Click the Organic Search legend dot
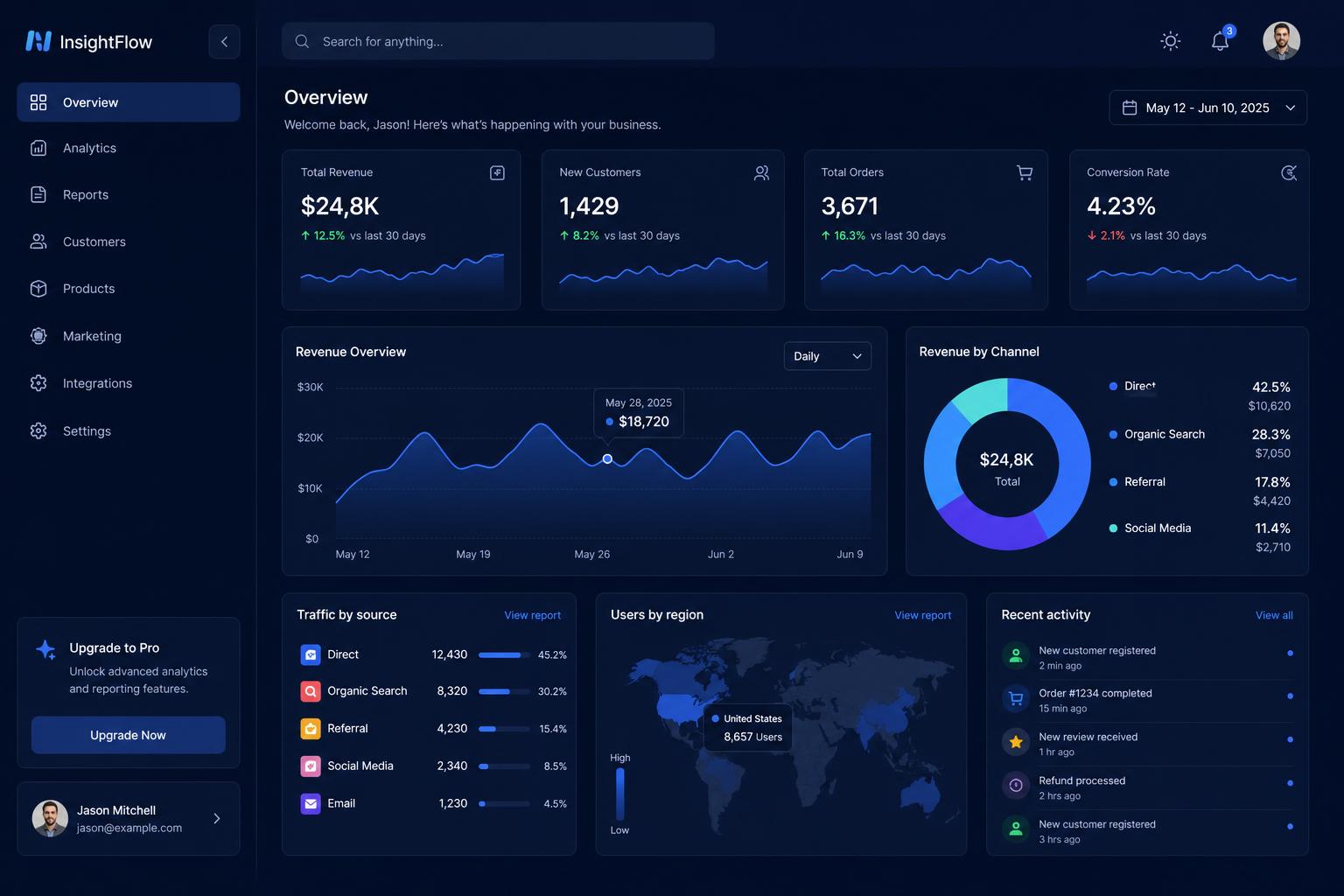 click(1113, 434)
